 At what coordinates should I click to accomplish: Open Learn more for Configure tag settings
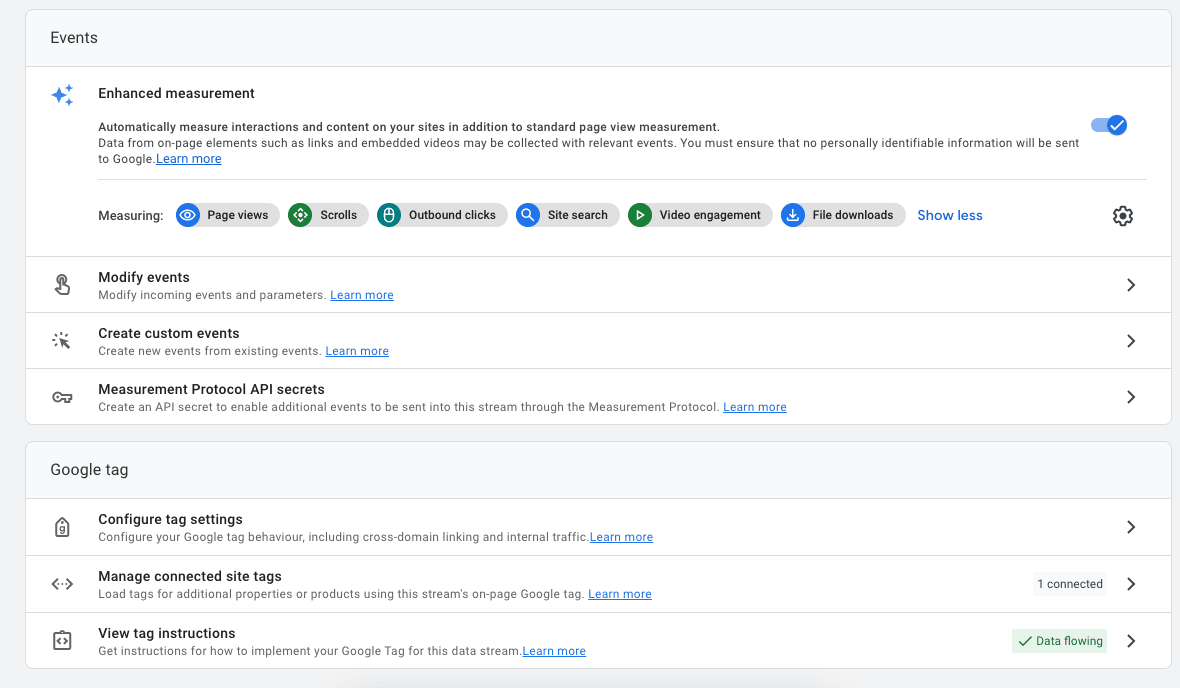pyautogui.click(x=622, y=537)
